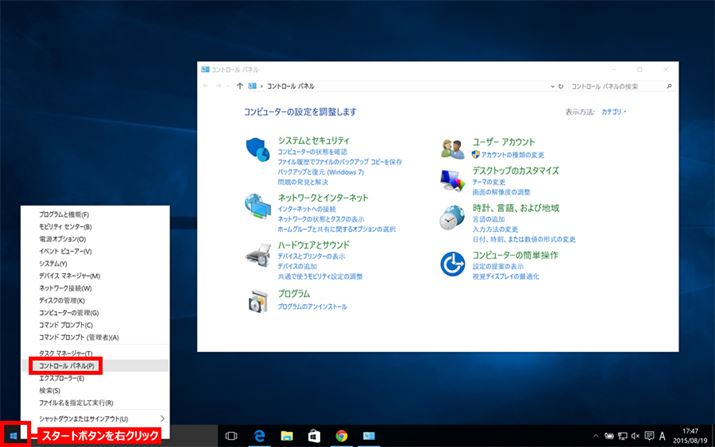715x447 pixels.
Task: Click the Programs category icon
Action: coord(257,300)
